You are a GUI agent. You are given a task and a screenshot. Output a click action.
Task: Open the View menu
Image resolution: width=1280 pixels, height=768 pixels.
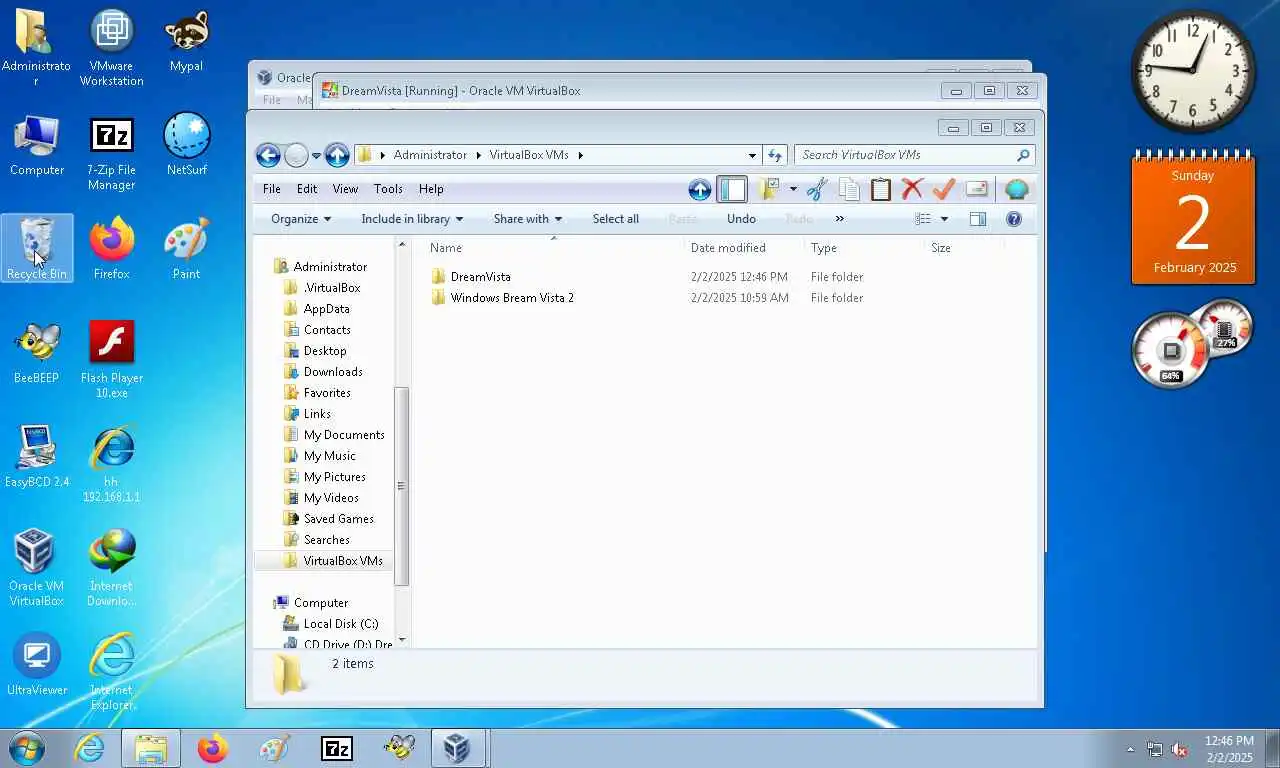[345, 189]
